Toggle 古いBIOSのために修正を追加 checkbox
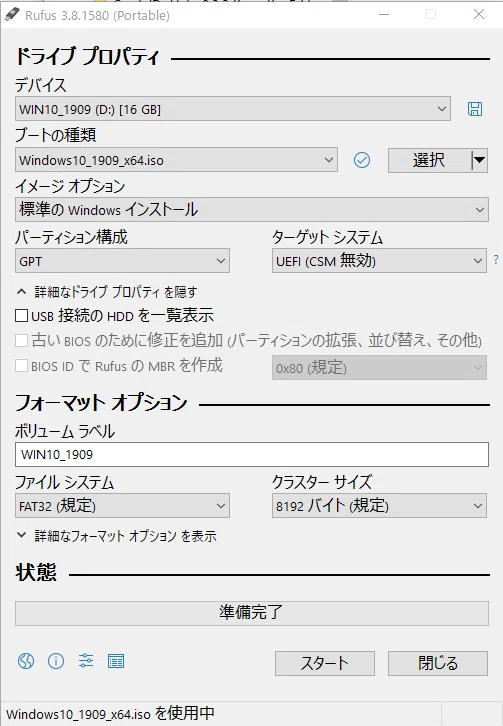This screenshot has height=726, width=503. 21,341
